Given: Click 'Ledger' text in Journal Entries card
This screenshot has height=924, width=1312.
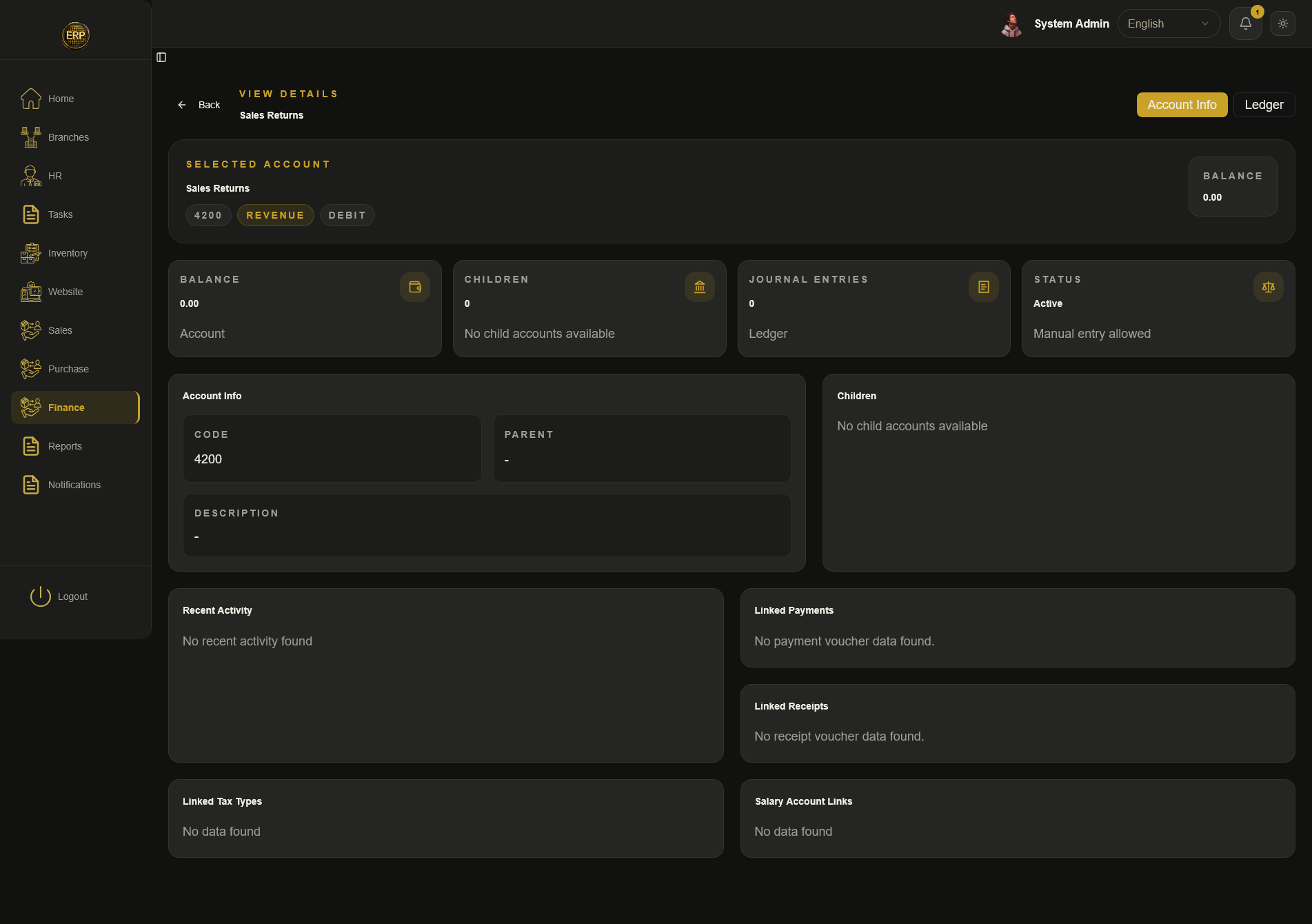Looking at the screenshot, I should pyautogui.click(x=768, y=334).
